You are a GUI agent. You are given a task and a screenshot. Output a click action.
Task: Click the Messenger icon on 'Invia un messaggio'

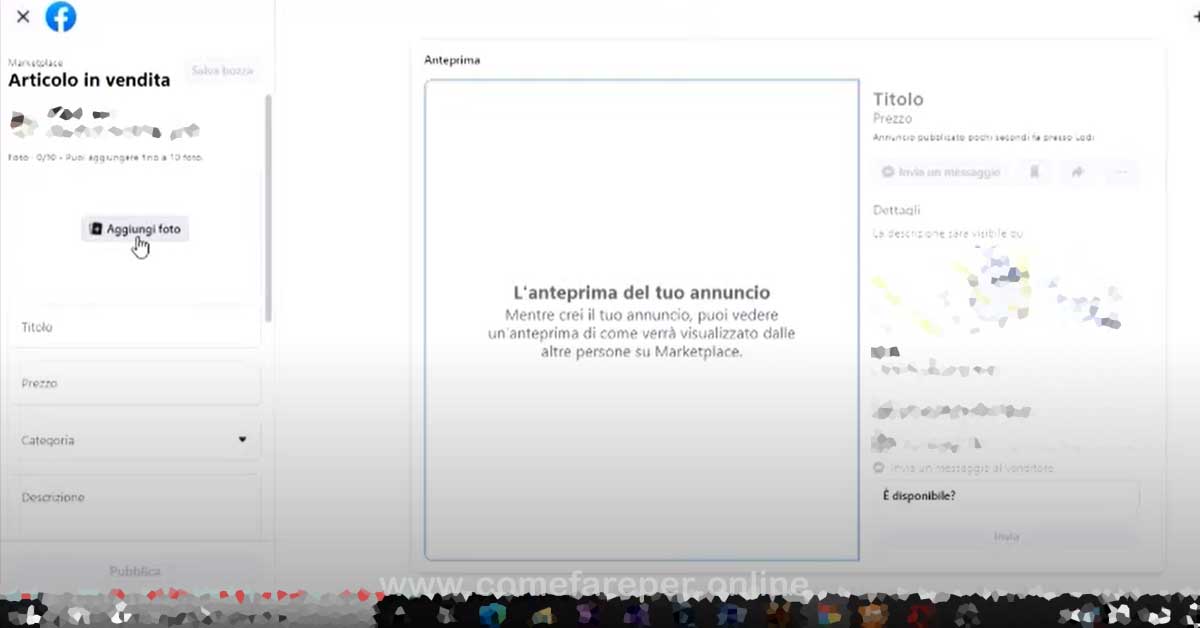point(887,171)
